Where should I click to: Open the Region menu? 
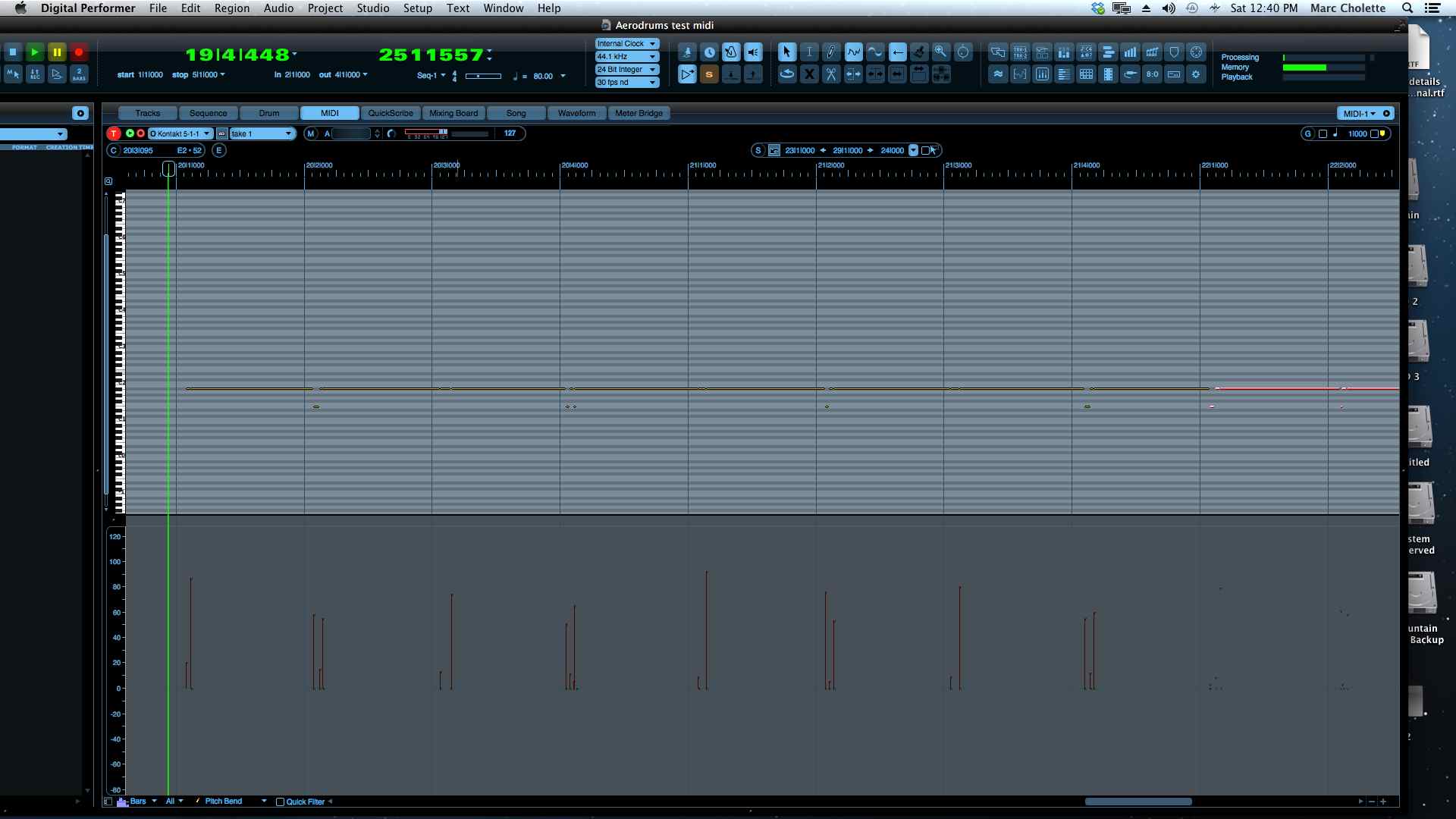232,8
